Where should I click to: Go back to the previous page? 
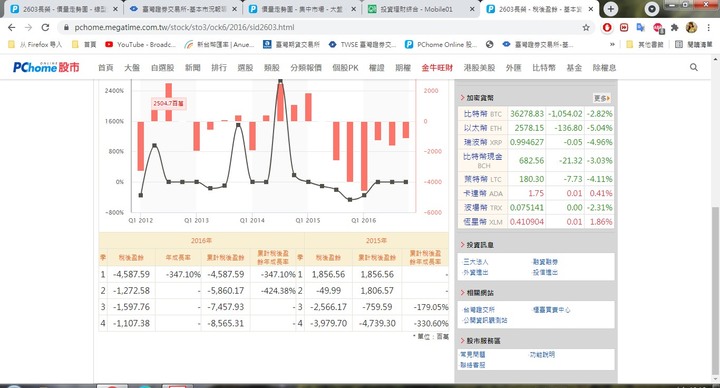pyautogui.click(x=11, y=28)
